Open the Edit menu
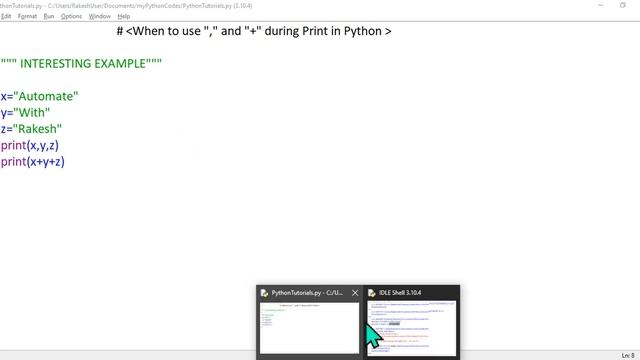Viewport: 640px width, 360px height. pyautogui.click(x=6, y=16)
